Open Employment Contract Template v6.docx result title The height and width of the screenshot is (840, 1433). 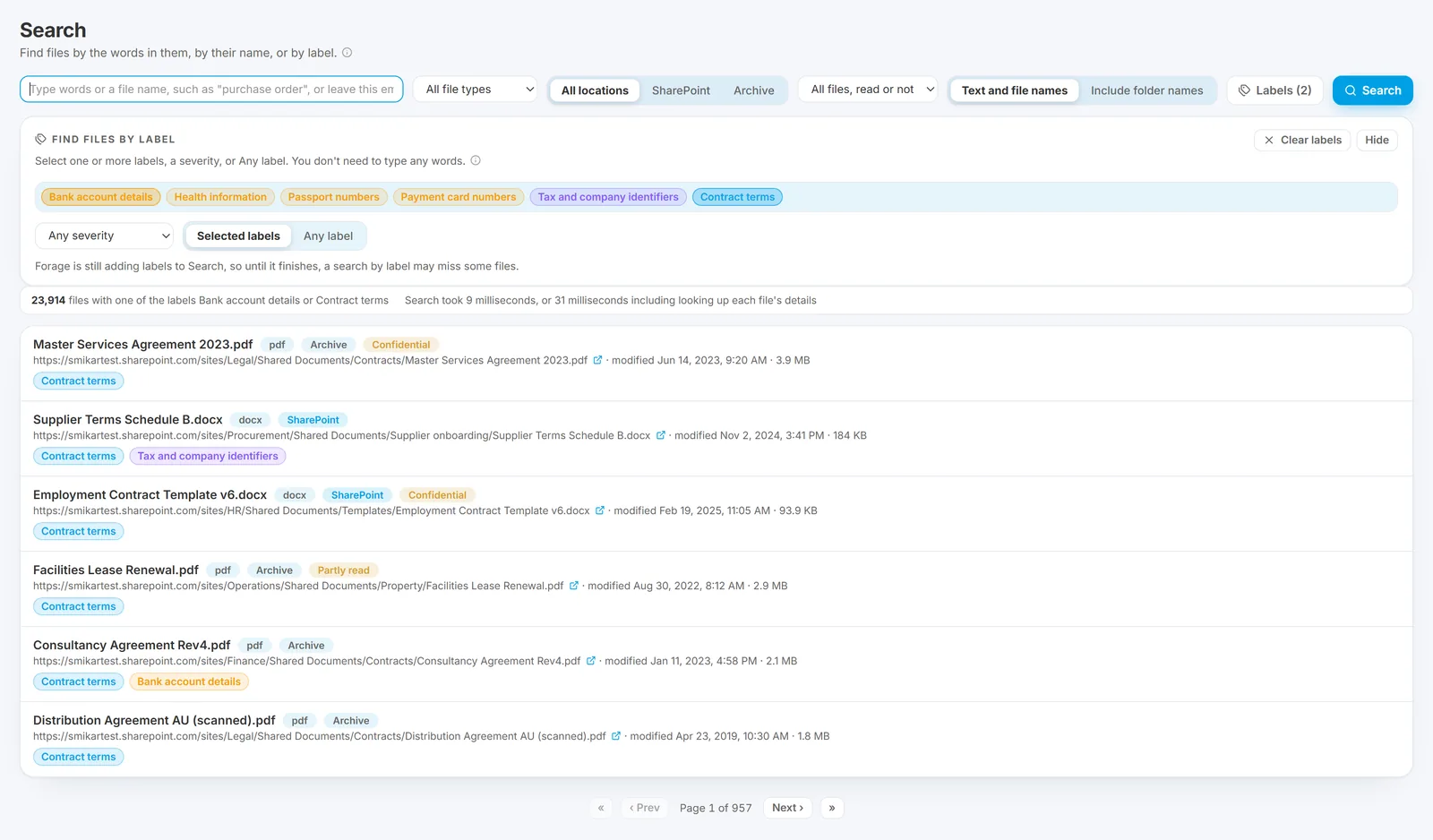(150, 495)
